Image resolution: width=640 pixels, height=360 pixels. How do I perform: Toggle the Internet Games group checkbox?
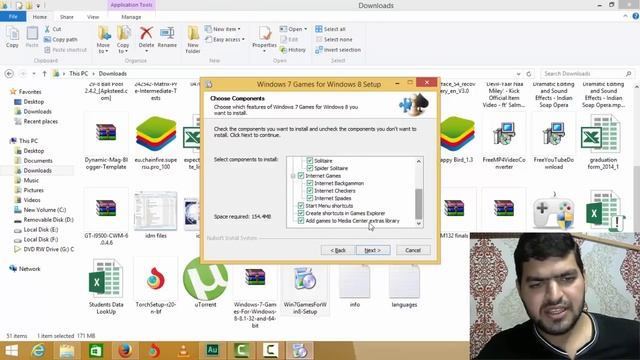[301, 176]
